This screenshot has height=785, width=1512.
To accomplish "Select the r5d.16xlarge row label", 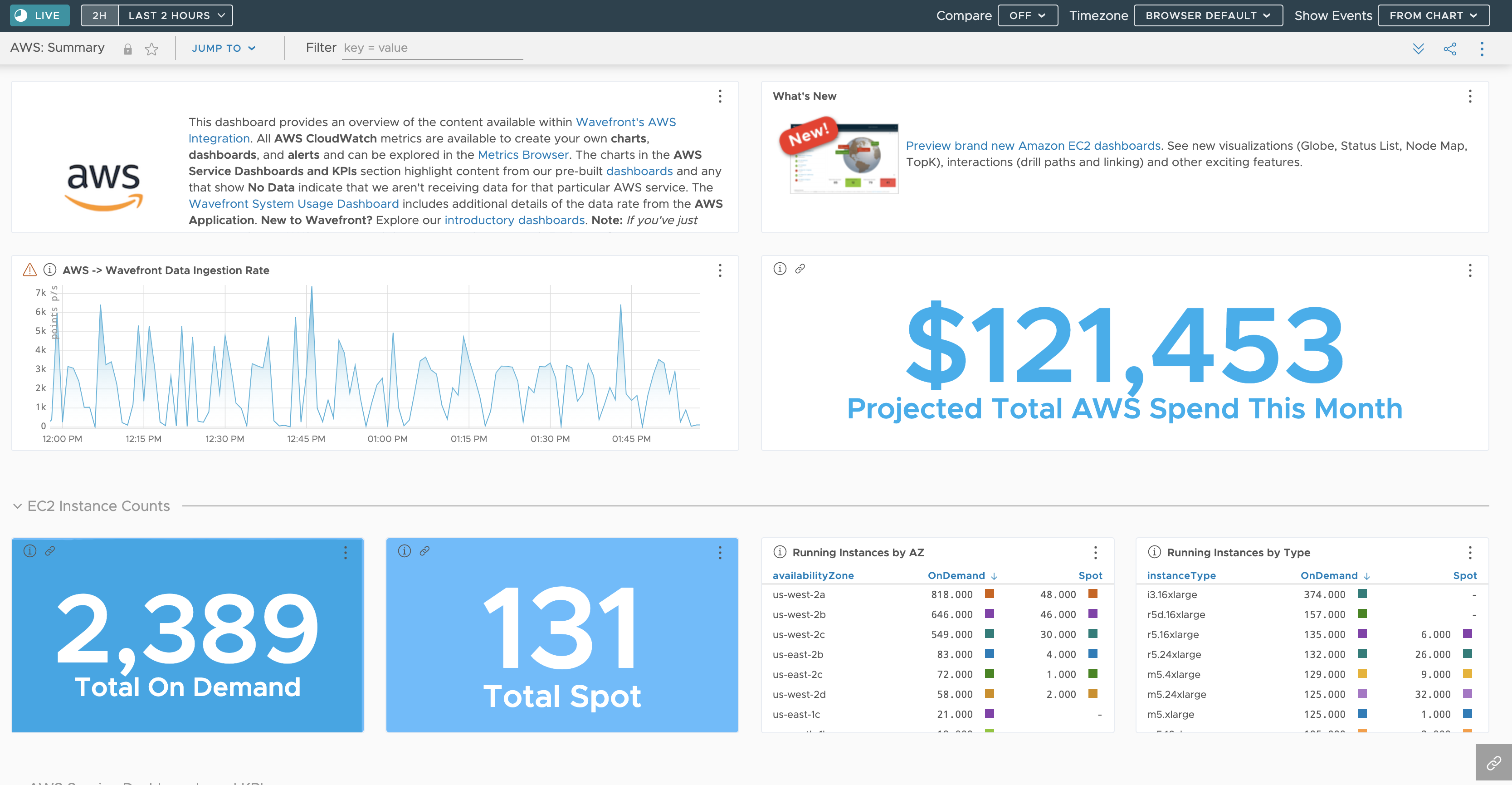I will pyautogui.click(x=1175, y=615).
